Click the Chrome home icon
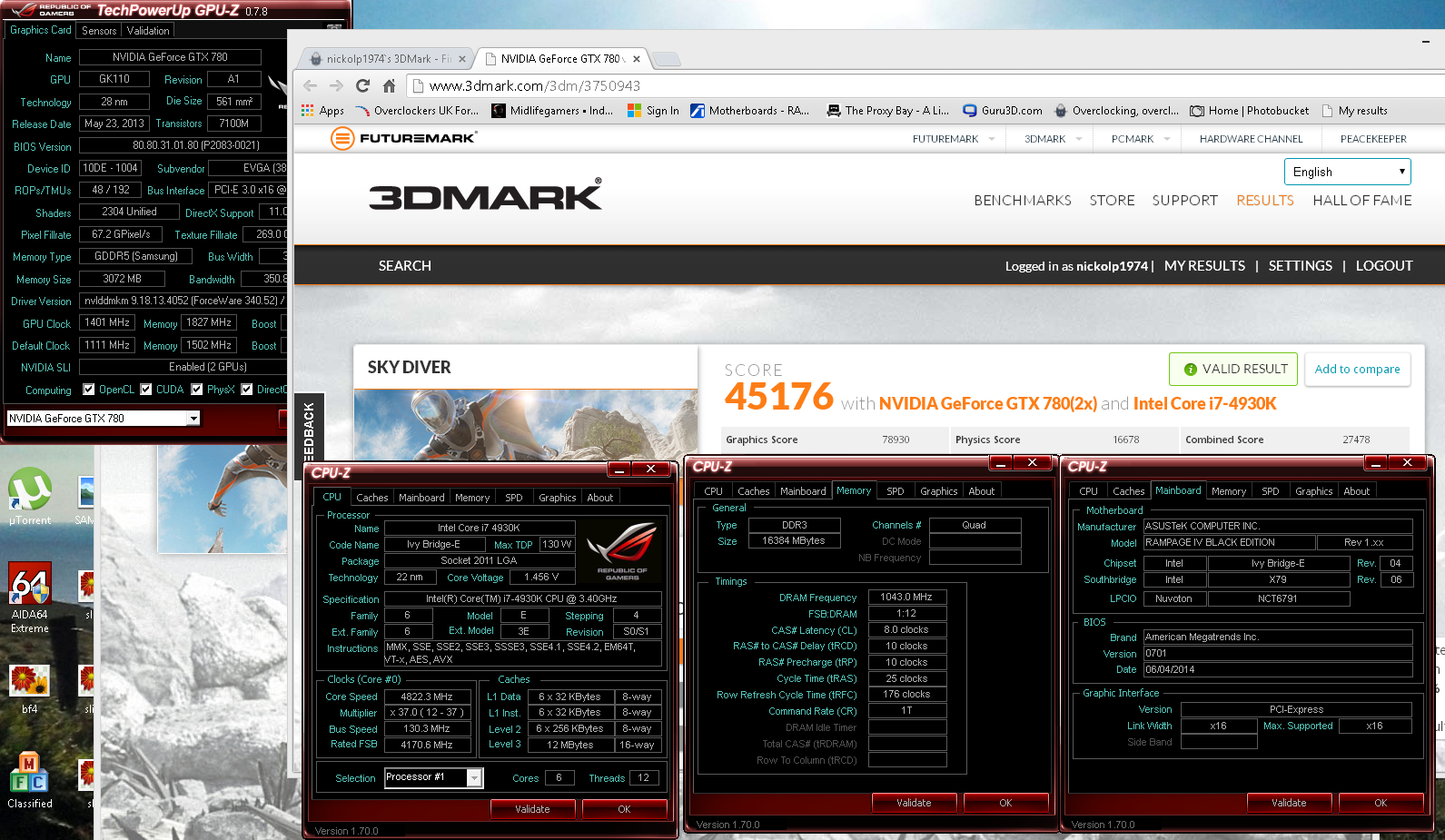Screen dimensions: 1445x840 tap(389, 85)
